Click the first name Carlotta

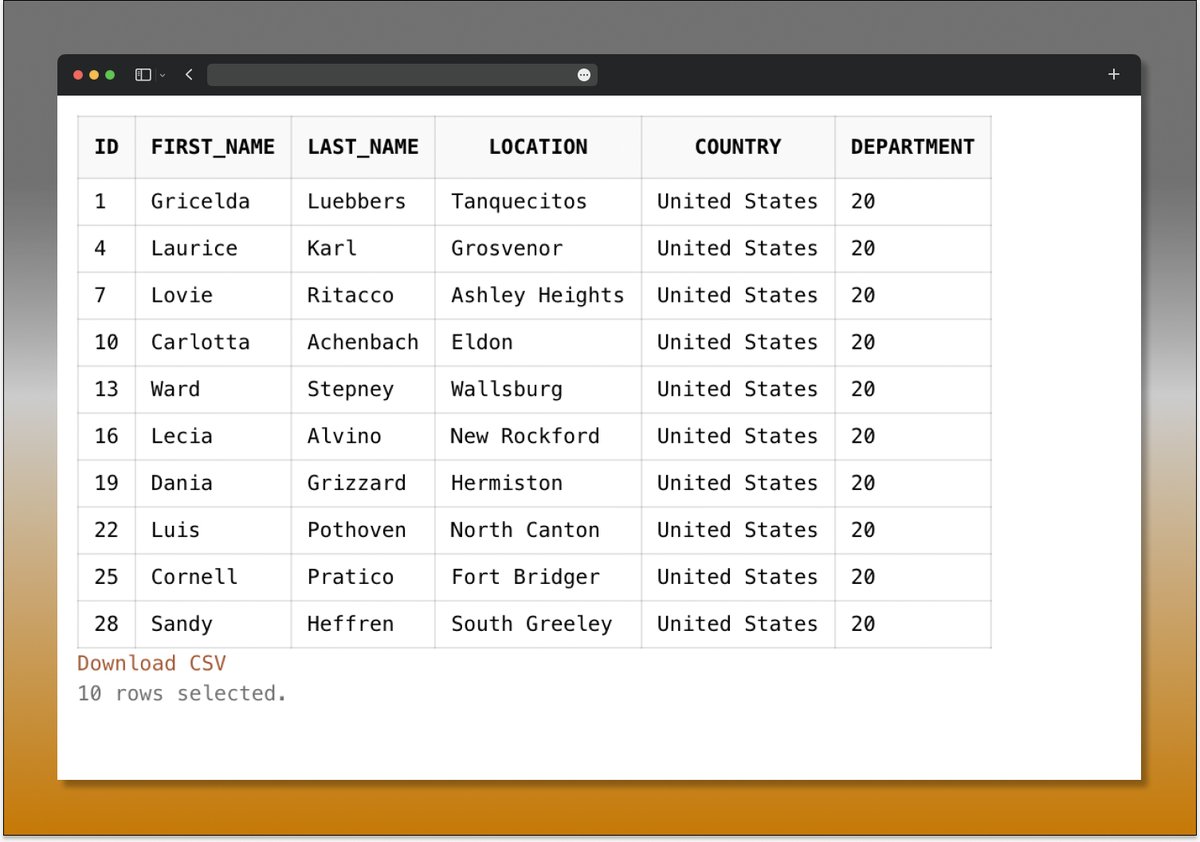point(200,342)
